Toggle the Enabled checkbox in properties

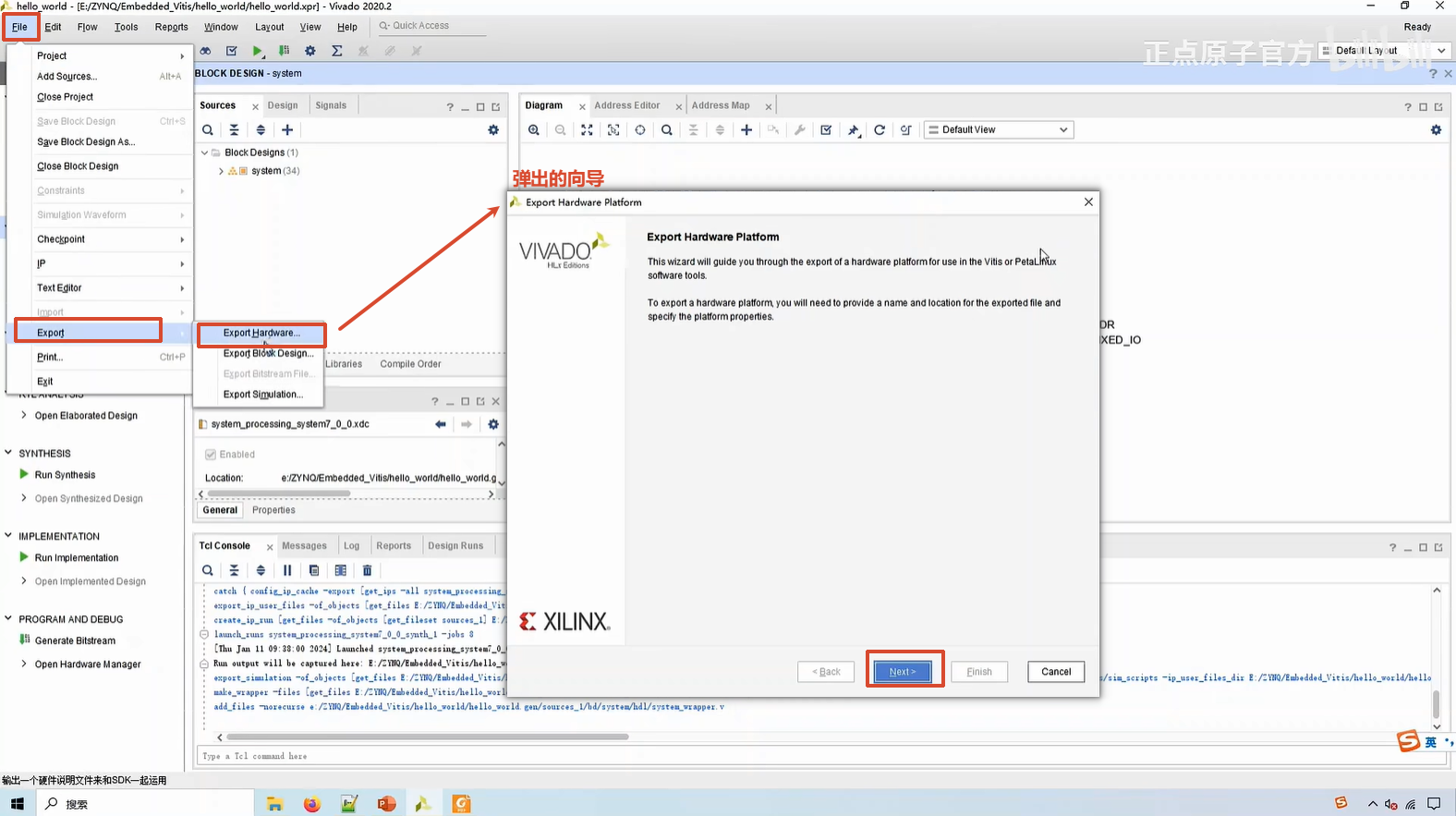tap(211, 455)
